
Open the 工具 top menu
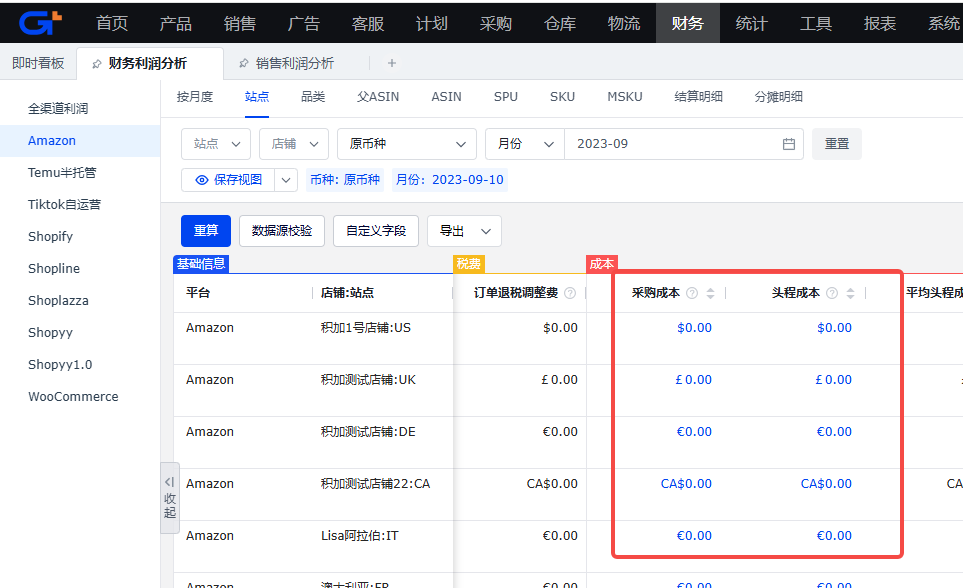click(x=816, y=23)
